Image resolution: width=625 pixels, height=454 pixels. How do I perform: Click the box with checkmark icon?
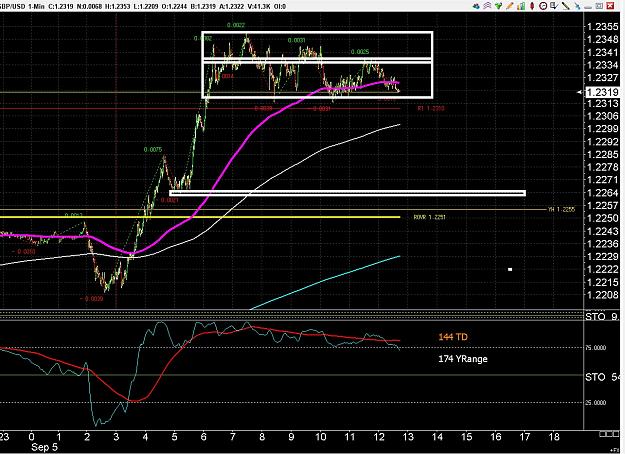[x=554, y=6]
